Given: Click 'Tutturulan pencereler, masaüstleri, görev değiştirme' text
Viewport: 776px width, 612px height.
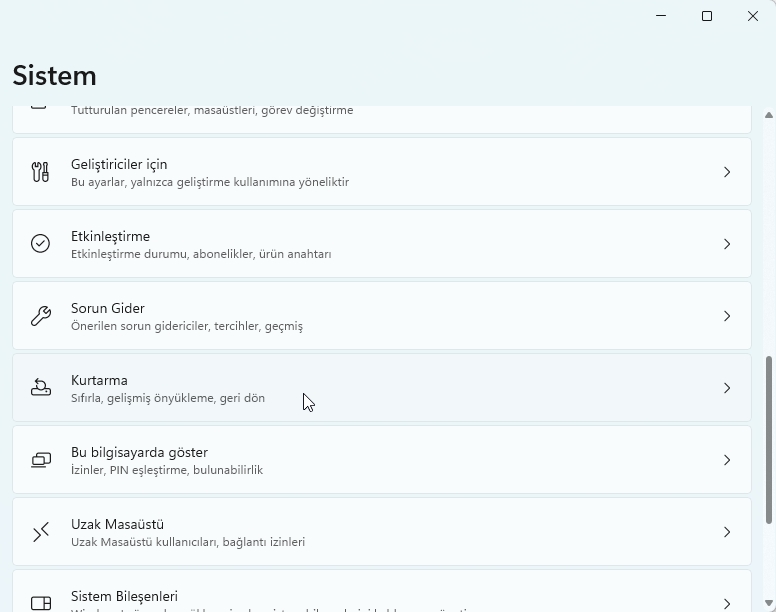Looking at the screenshot, I should pos(212,110).
